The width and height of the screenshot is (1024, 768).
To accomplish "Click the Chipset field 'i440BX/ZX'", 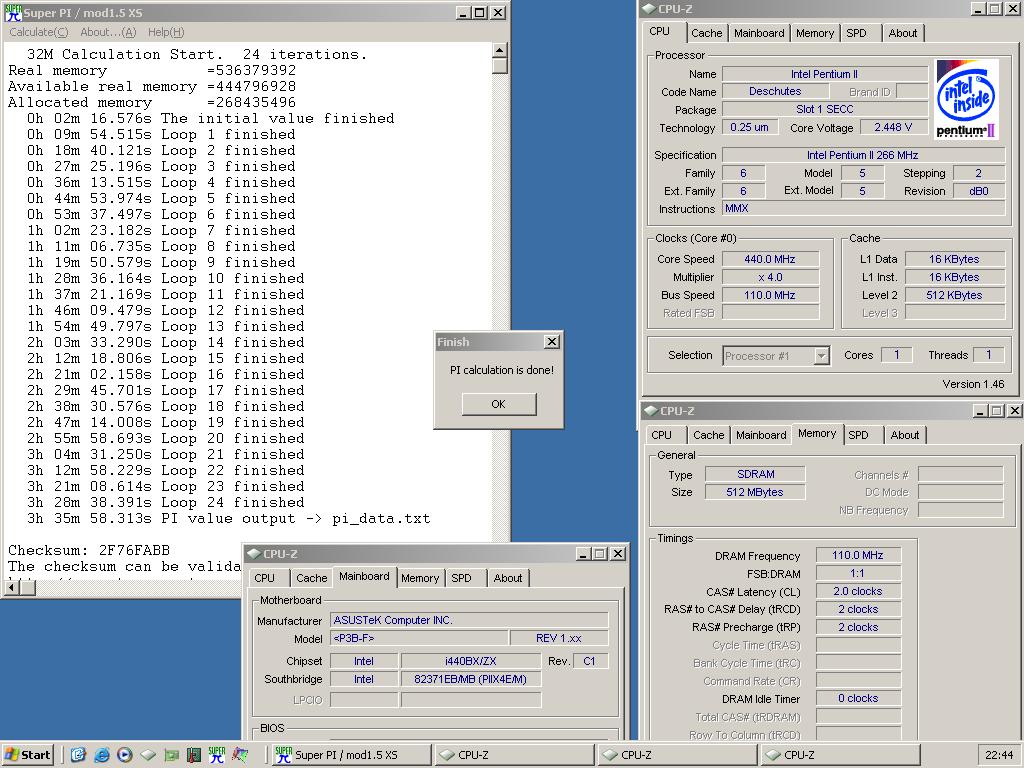I will [470, 662].
